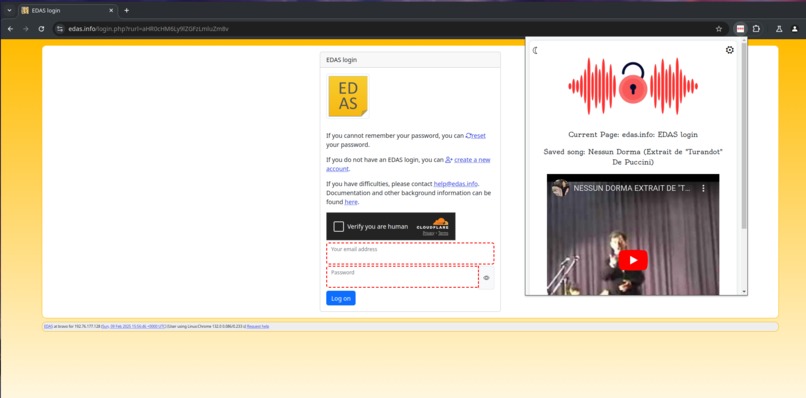
Task: Open the extension settings gear icon
Action: tap(729, 50)
